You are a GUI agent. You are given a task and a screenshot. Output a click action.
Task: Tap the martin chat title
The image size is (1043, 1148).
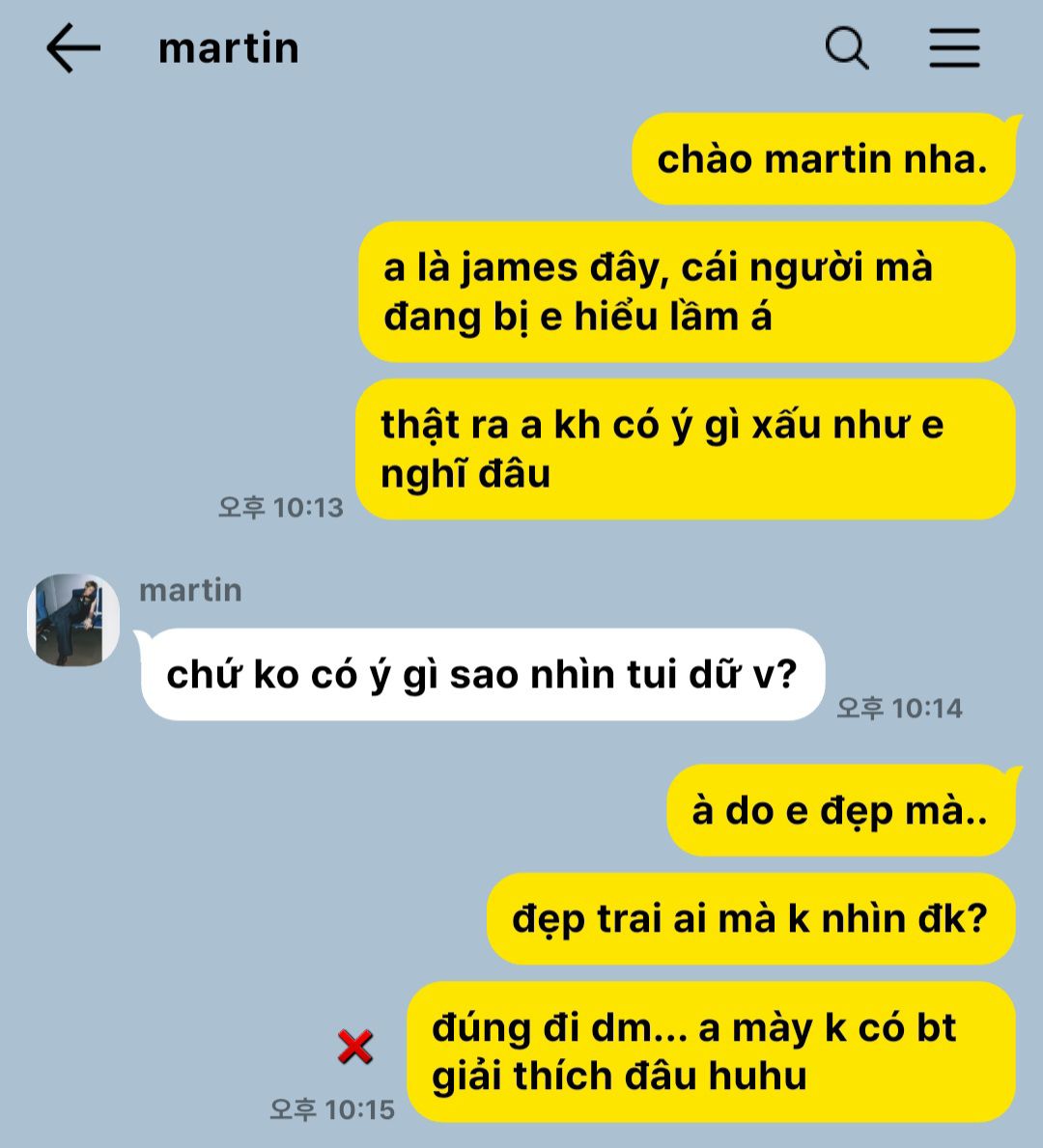coord(229,49)
